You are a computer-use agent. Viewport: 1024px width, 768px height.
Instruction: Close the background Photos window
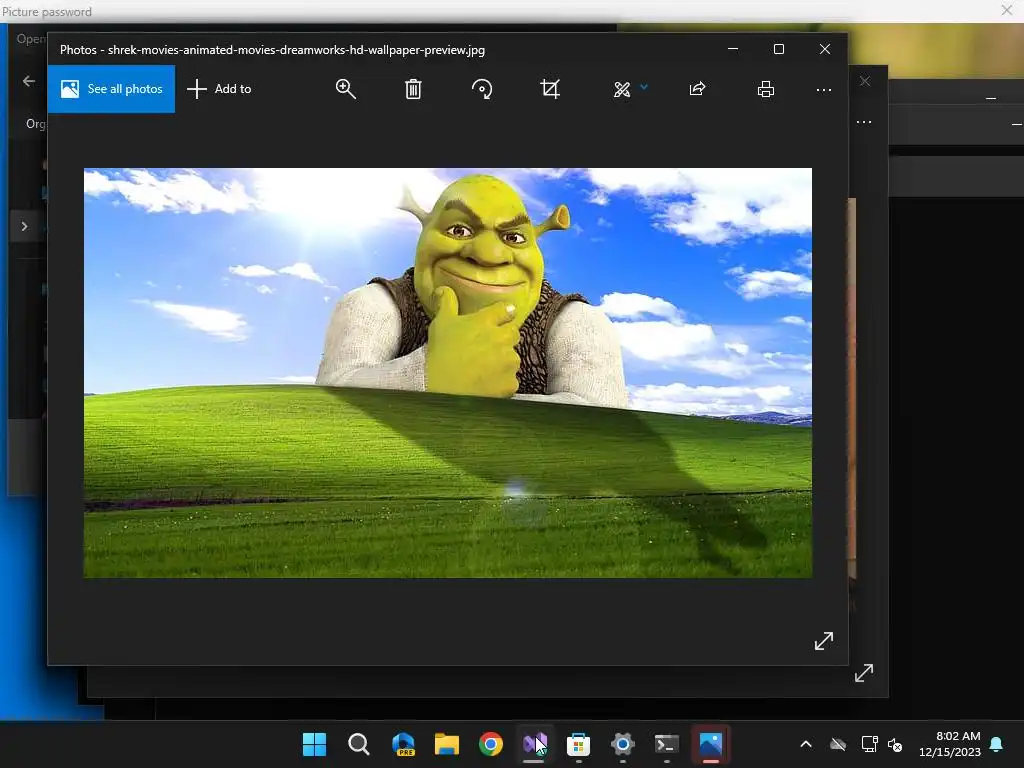865,81
